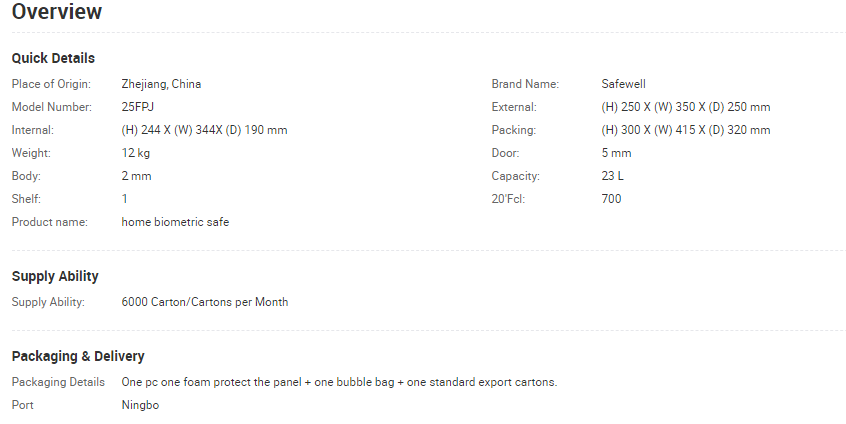Select the model number 25FPJ
Image resolution: width=846 pixels, height=424 pixels.
138,107
